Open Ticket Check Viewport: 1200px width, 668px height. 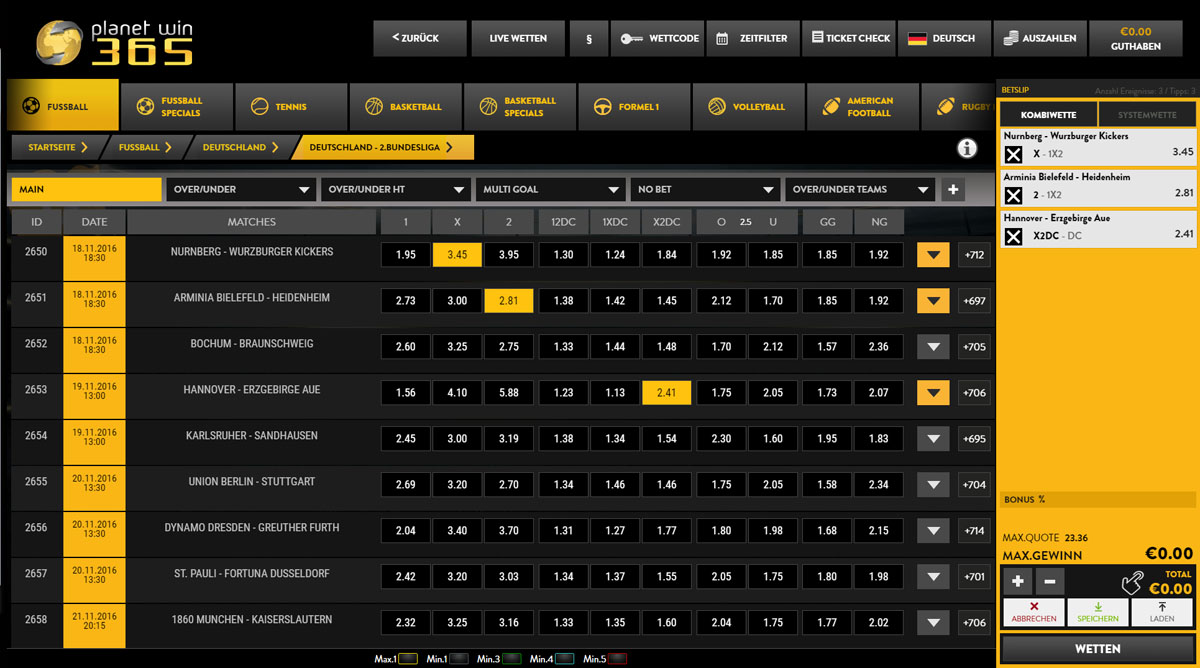pos(850,38)
